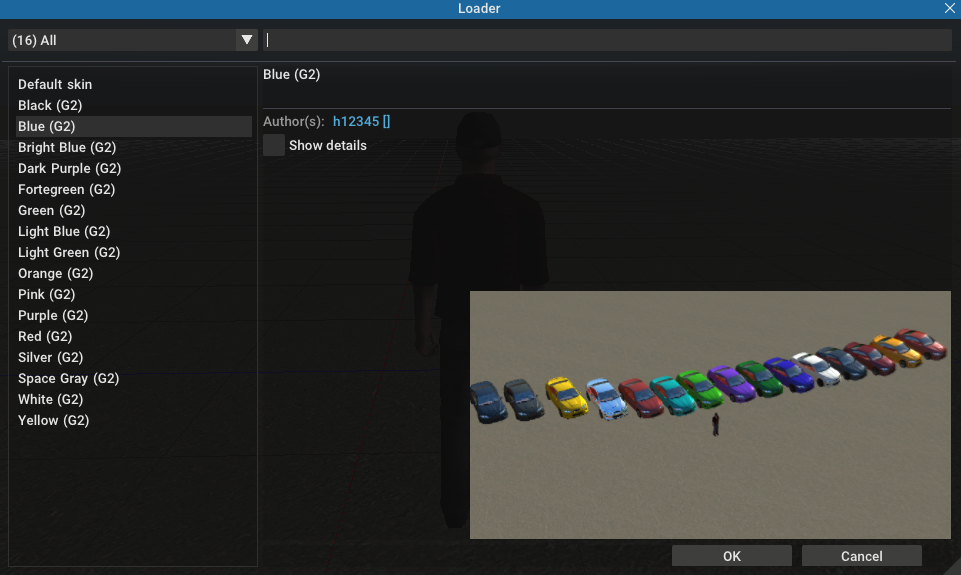
Task: Select the Bright Blue (G2) skin
Action: (x=67, y=148)
